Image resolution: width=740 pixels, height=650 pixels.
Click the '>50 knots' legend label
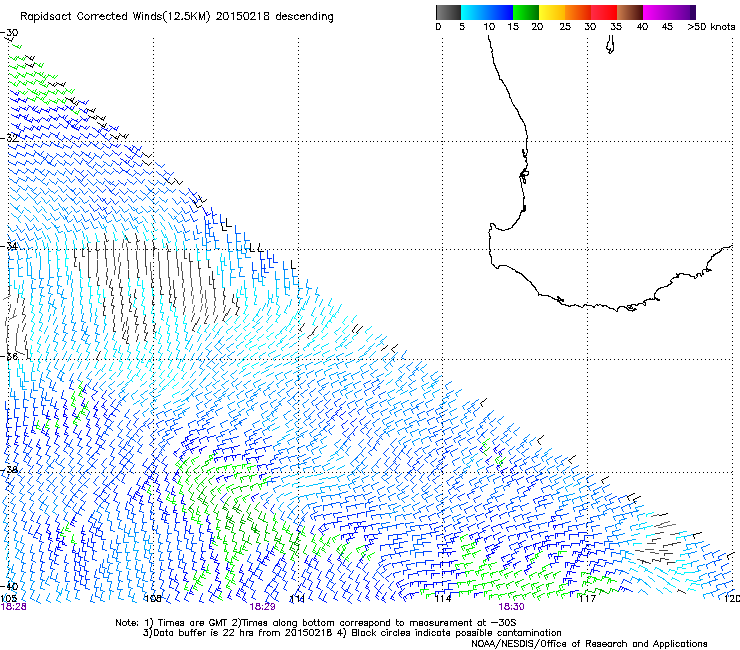[711, 27]
